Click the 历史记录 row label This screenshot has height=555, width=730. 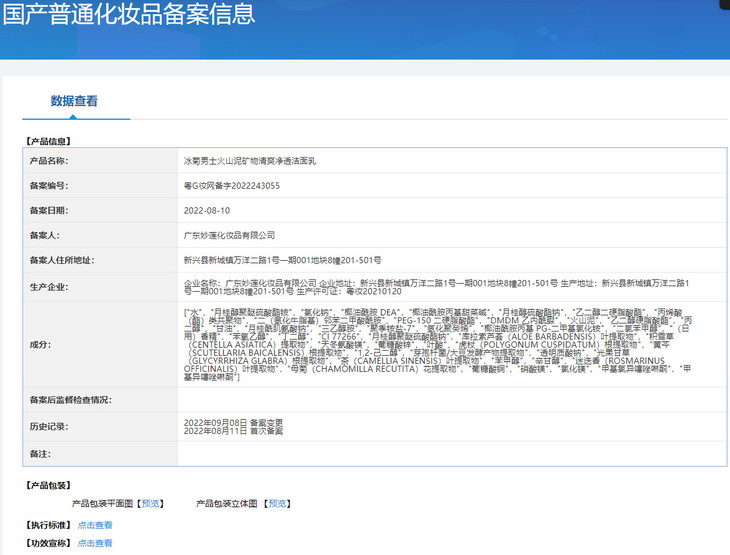pyautogui.click(x=48, y=427)
